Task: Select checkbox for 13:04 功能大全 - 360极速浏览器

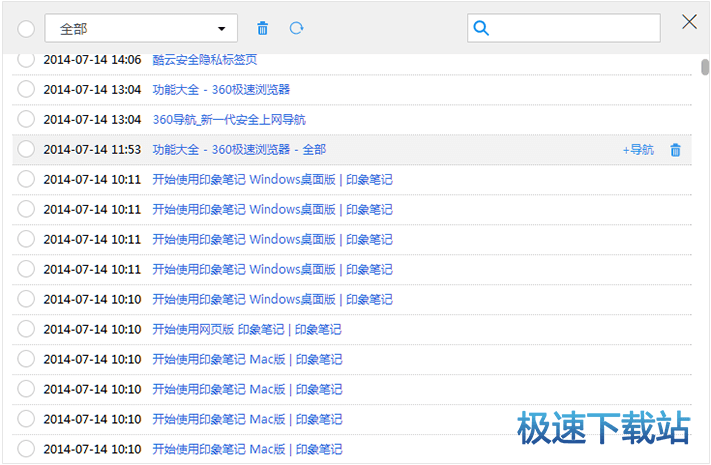Action: [26, 89]
